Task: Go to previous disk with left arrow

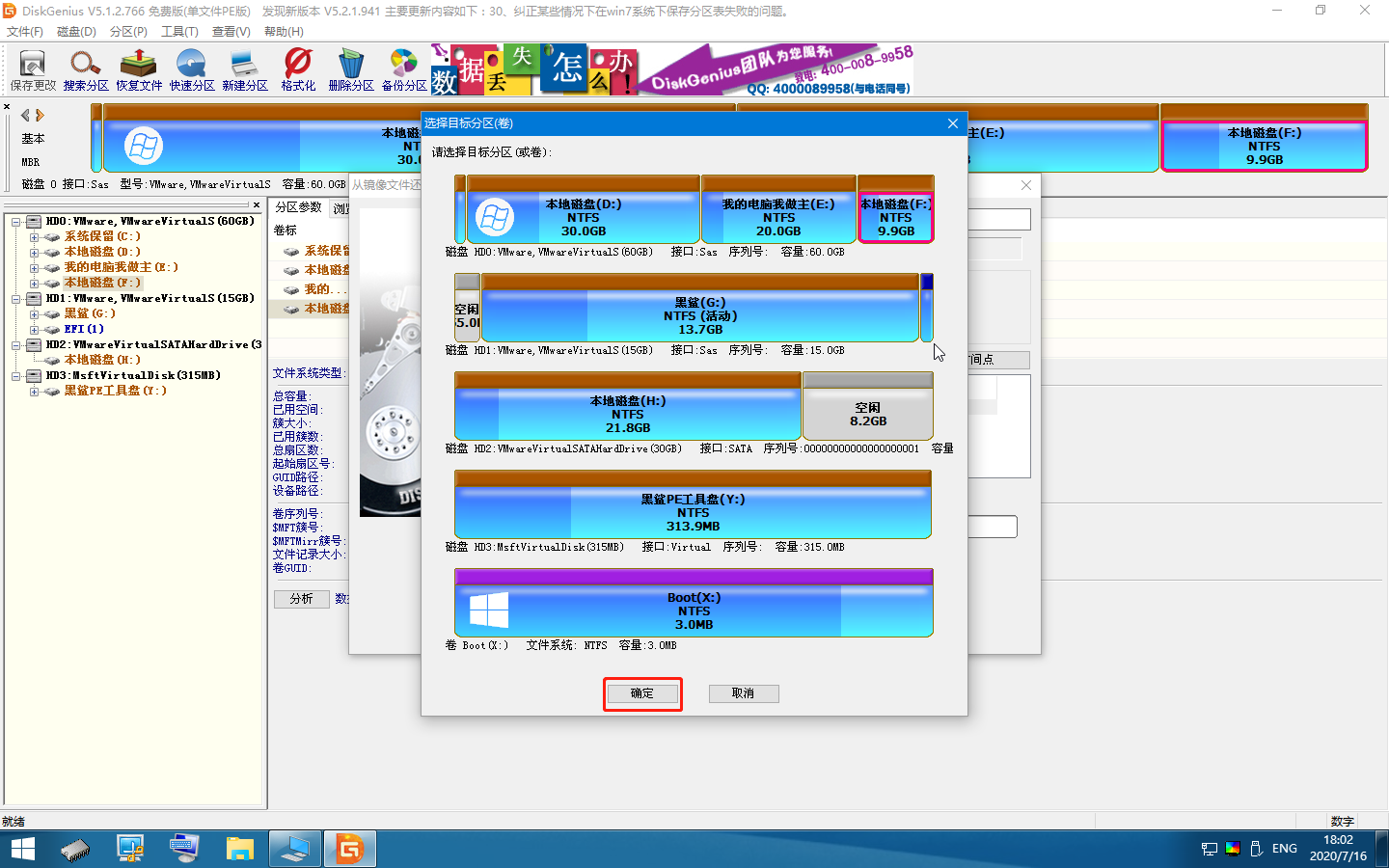Action: point(26,115)
